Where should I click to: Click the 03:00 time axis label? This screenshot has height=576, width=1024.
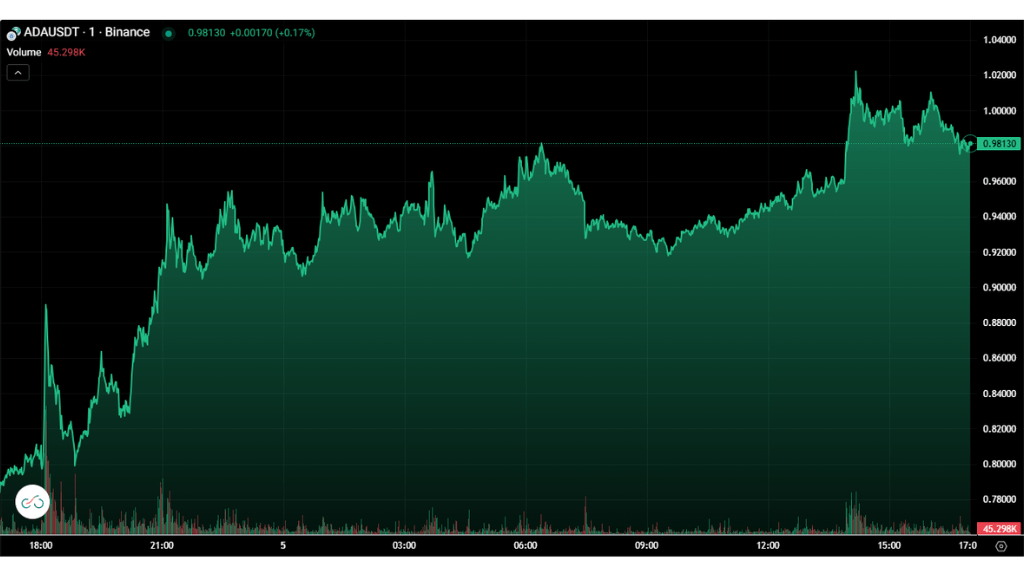coord(404,545)
